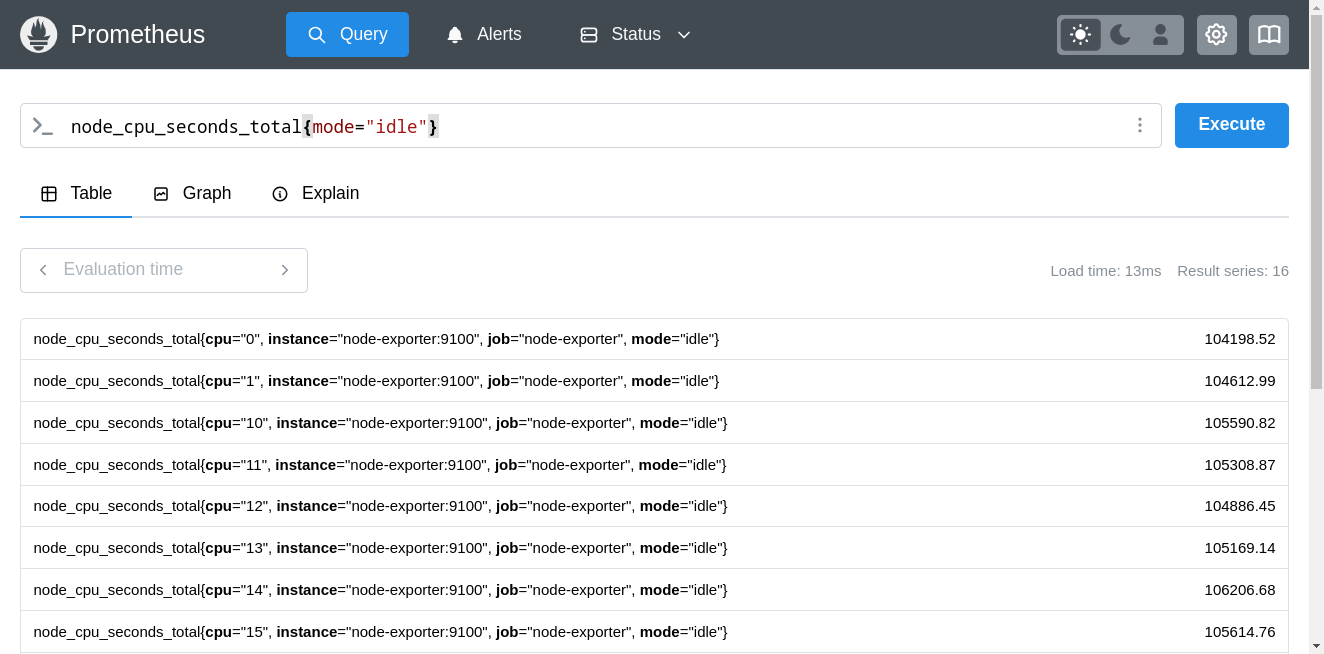Click the series row with cpu="10"
This screenshot has width=1324, height=654.
tap(654, 423)
